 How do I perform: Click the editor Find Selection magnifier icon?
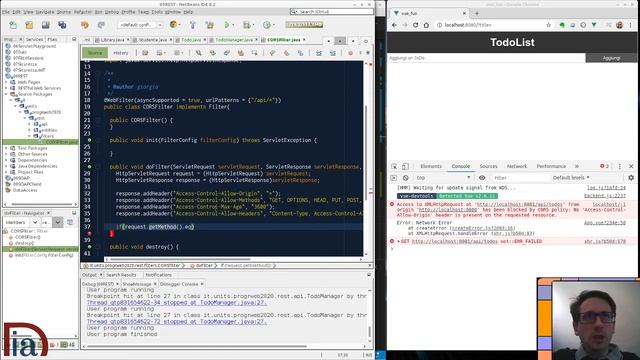(x=198, y=53)
